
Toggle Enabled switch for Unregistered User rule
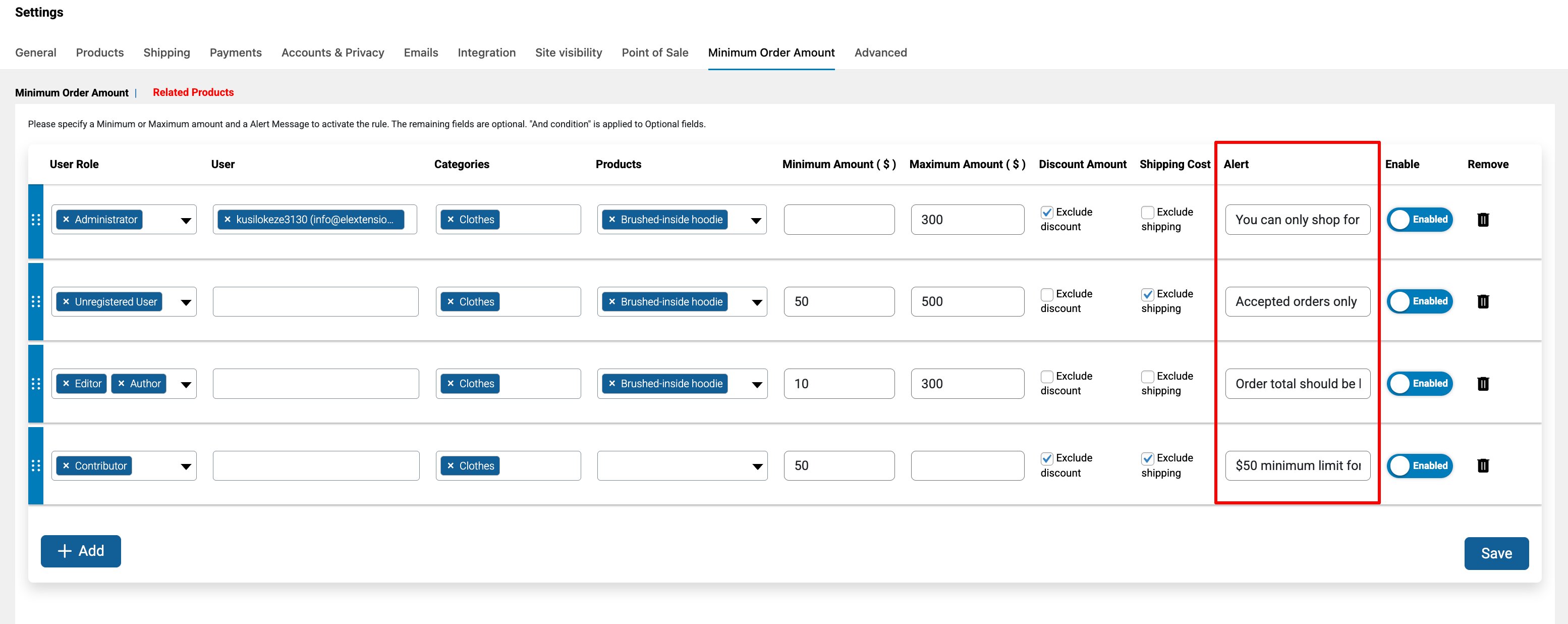point(1420,301)
